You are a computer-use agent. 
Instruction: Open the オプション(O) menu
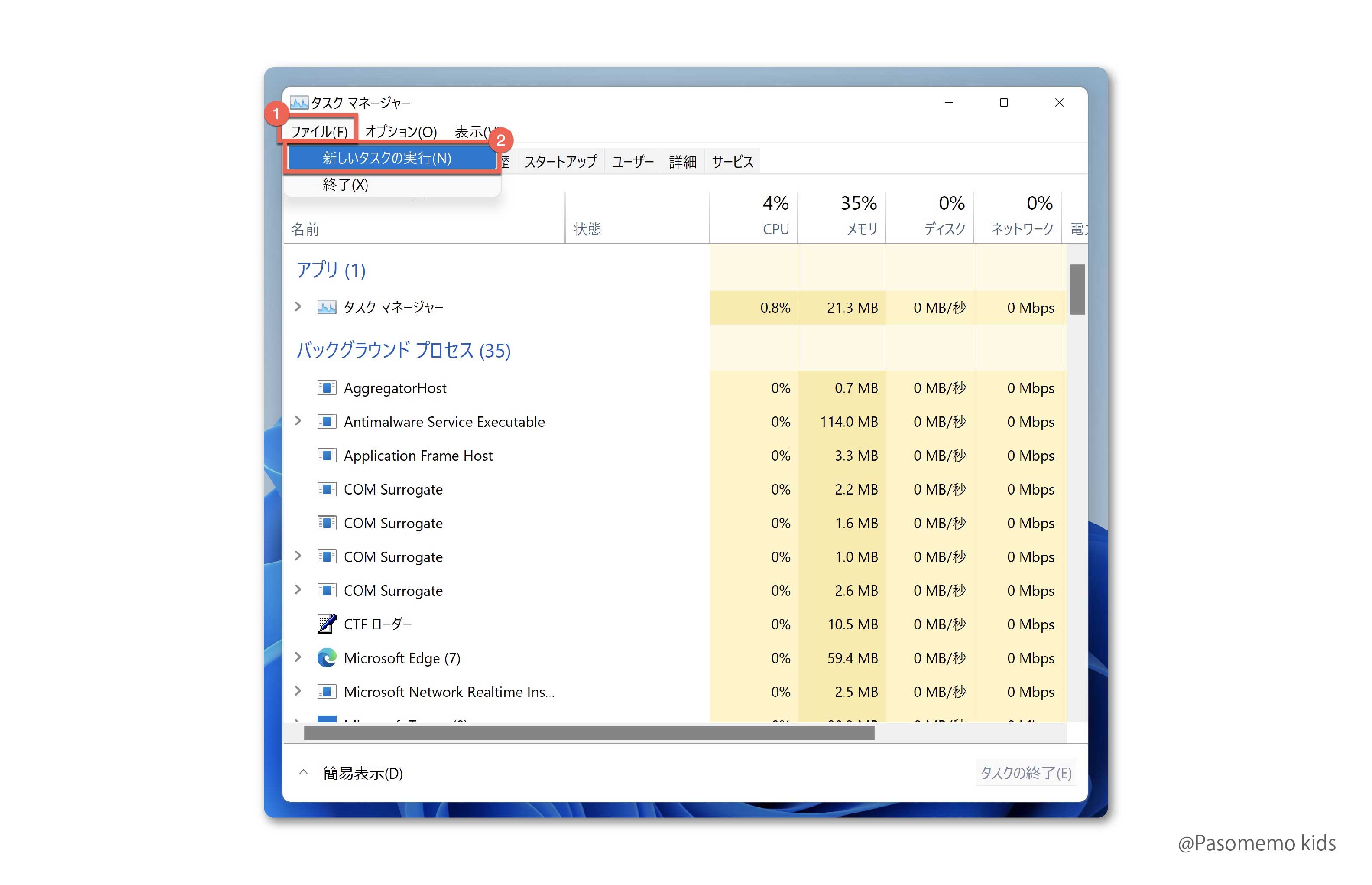point(401,132)
